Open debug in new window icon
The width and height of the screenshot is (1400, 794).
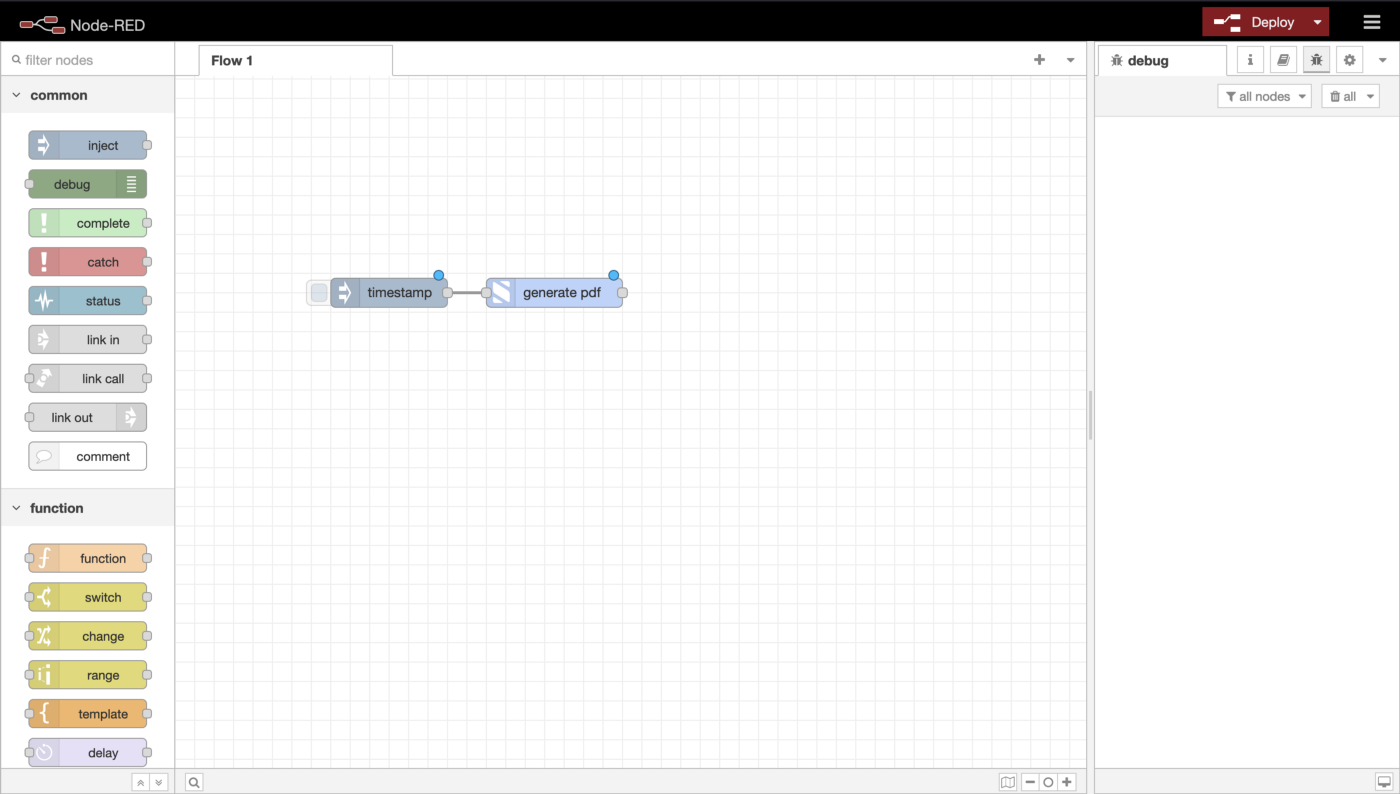coord(1383,782)
